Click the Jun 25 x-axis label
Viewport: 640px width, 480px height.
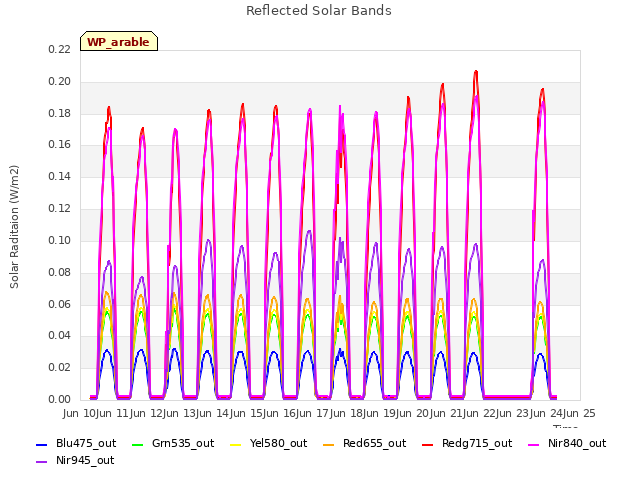pos(580,413)
